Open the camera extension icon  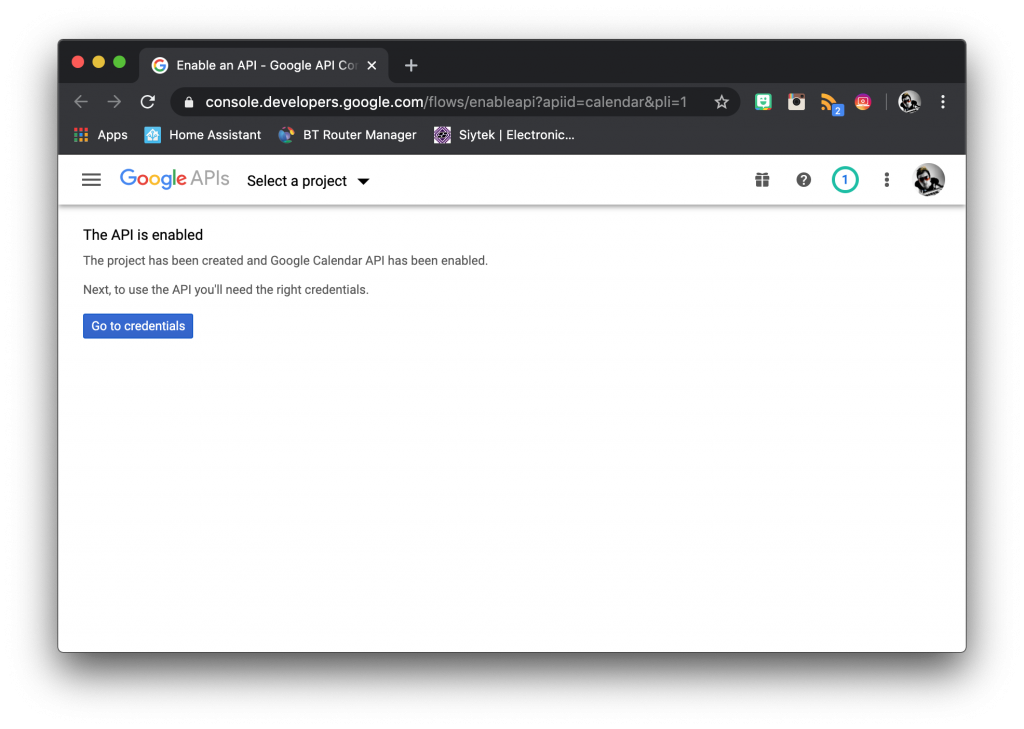[x=796, y=102]
